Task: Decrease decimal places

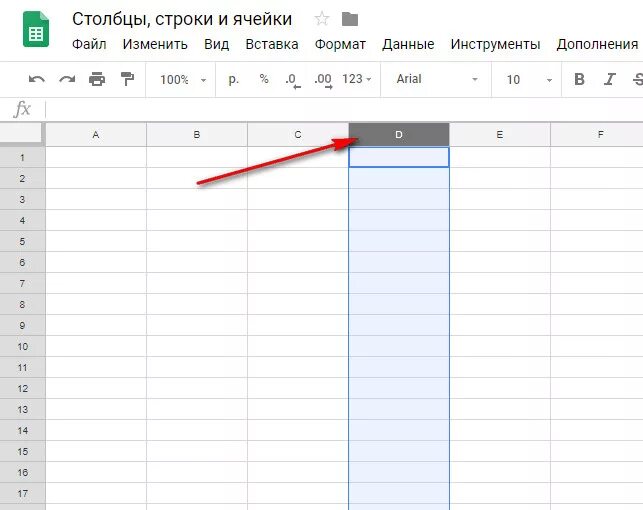Action: coord(293,80)
